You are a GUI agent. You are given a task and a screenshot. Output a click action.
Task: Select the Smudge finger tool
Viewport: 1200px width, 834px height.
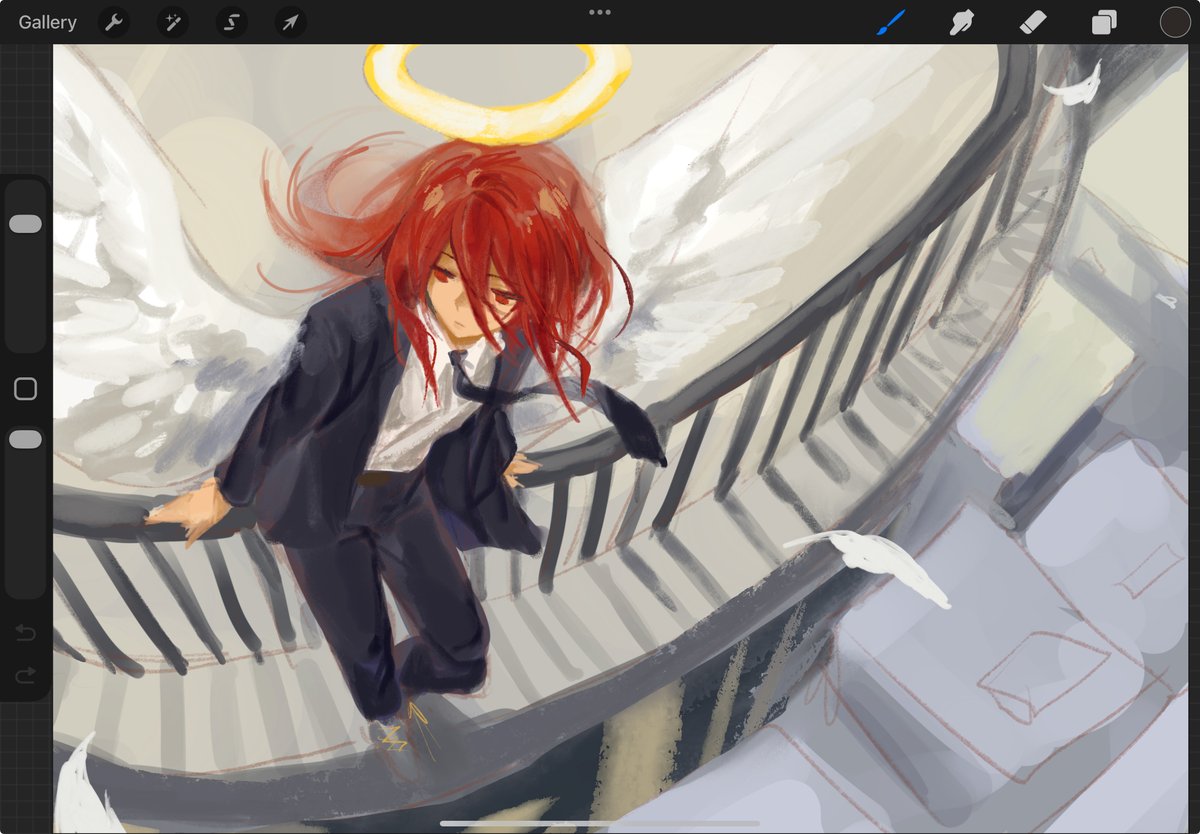[962, 22]
